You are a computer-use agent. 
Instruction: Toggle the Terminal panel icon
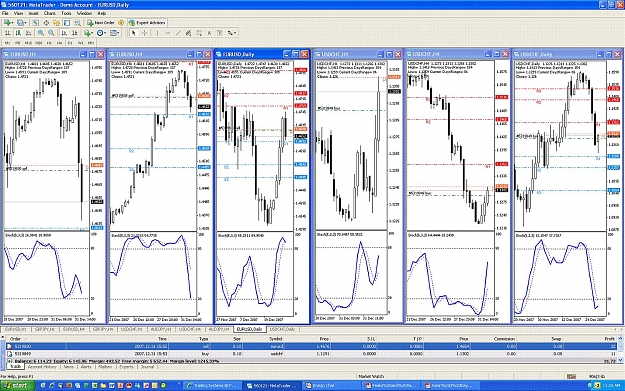[x=67, y=23]
